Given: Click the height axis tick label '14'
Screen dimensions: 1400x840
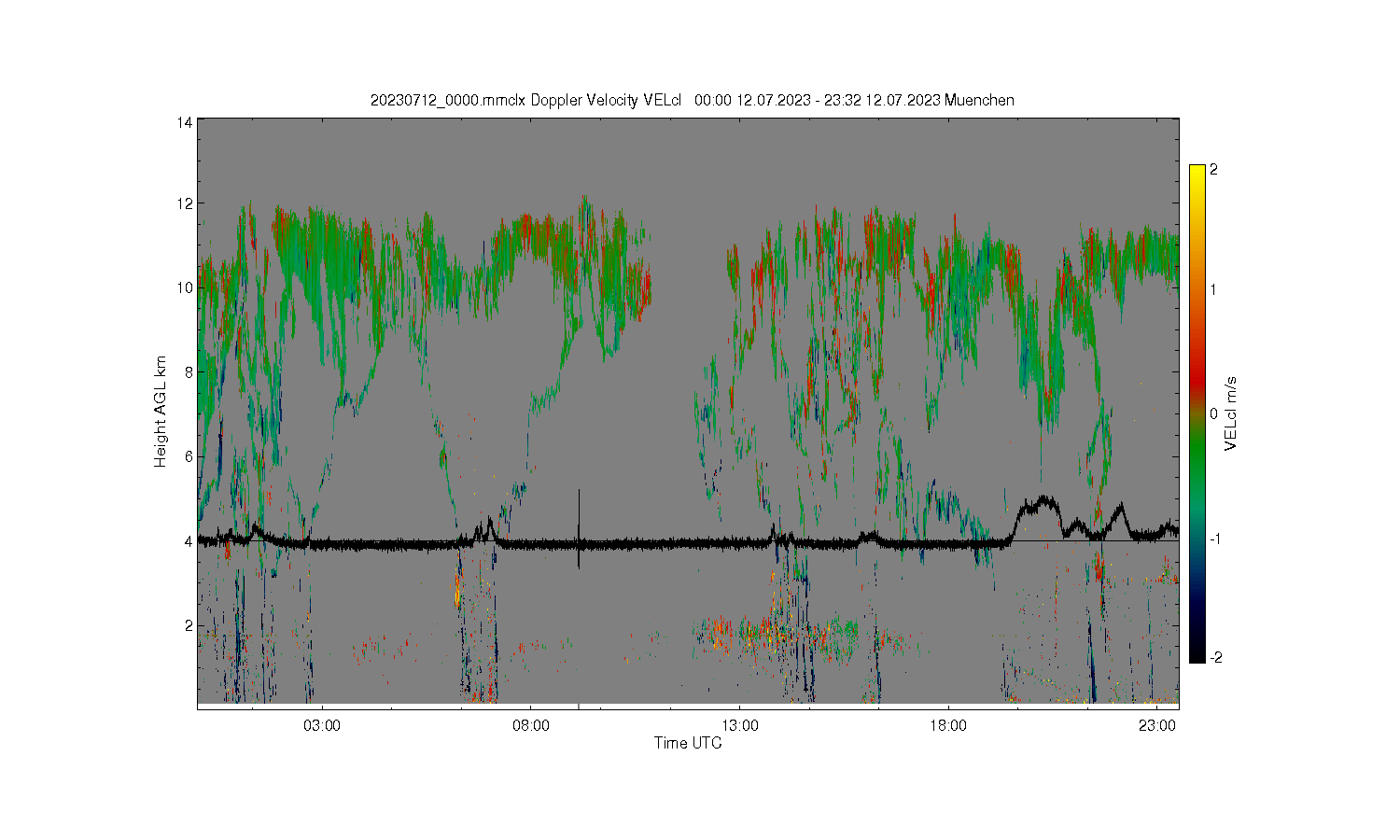Looking at the screenshot, I should [185, 122].
